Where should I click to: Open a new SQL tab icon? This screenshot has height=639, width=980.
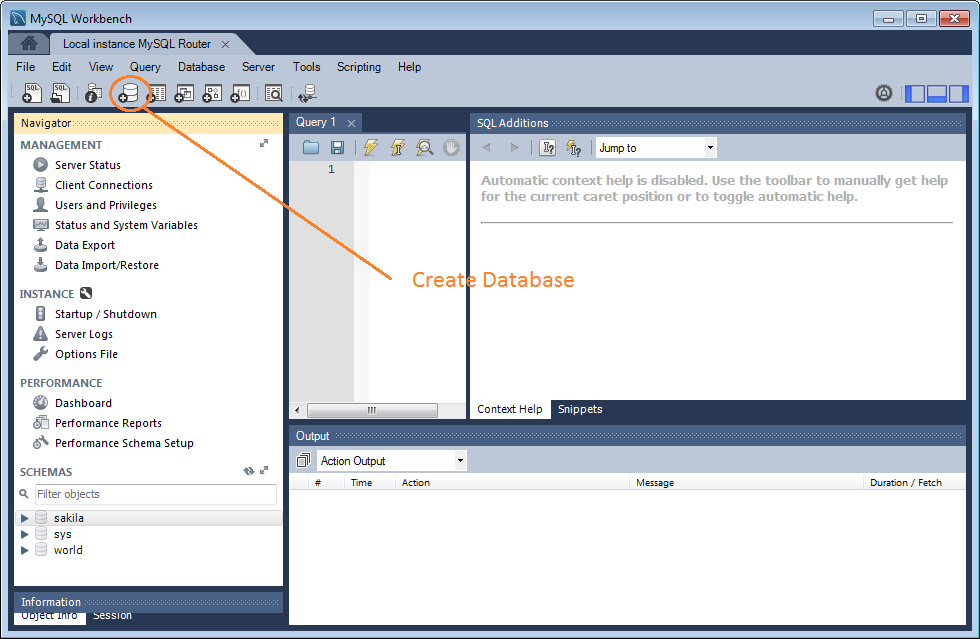[32, 93]
